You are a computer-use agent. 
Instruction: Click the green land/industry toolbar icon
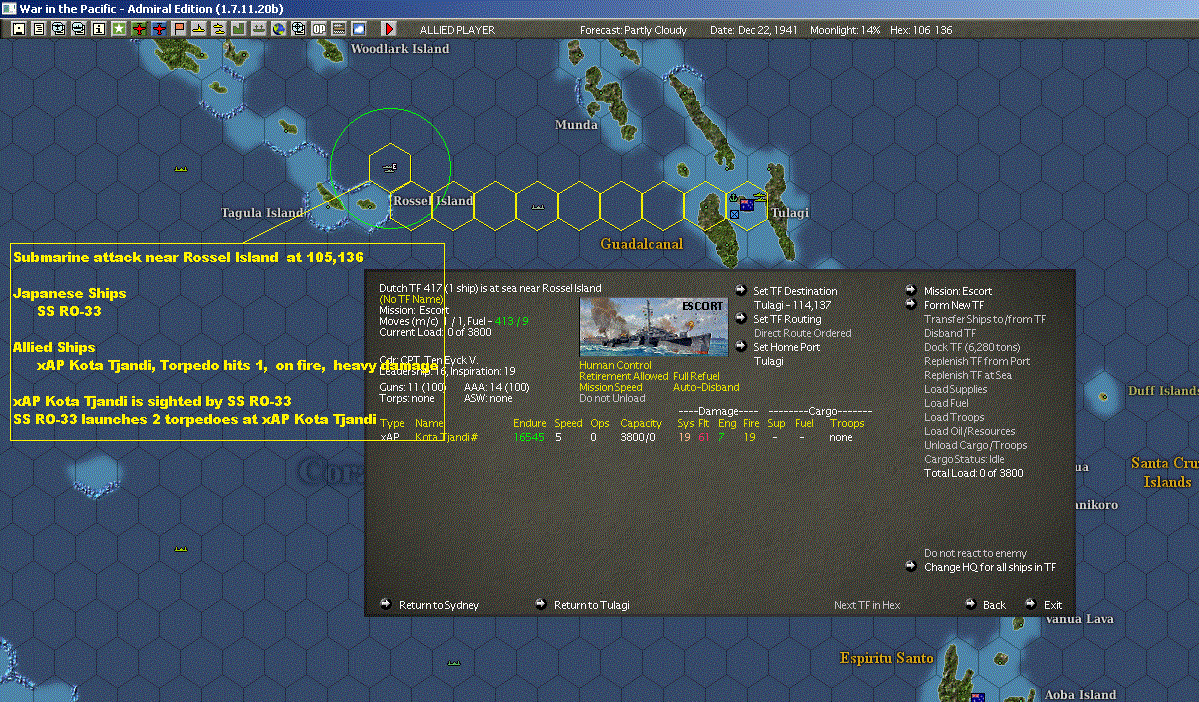click(x=239, y=29)
